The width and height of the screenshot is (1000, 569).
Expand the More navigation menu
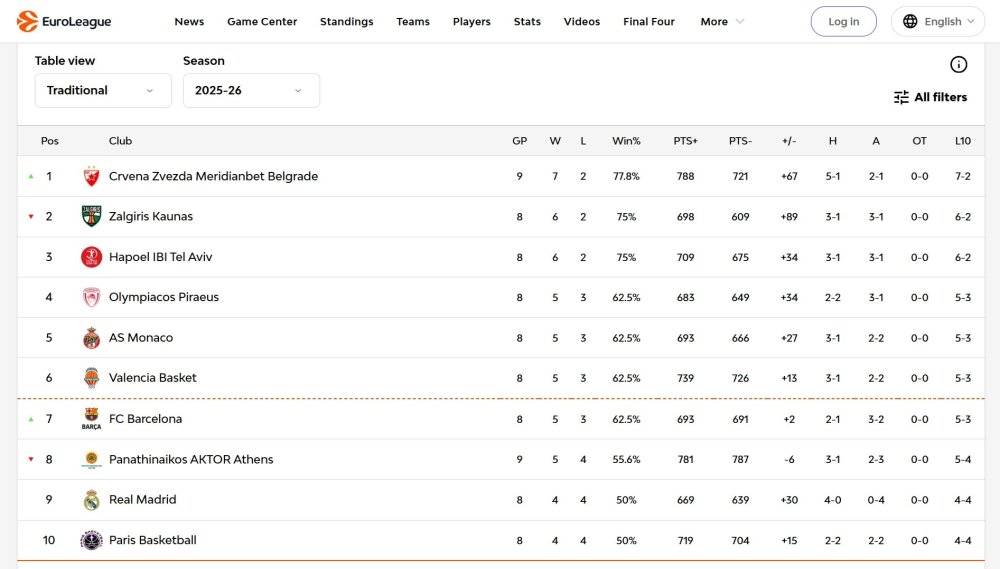click(722, 21)
